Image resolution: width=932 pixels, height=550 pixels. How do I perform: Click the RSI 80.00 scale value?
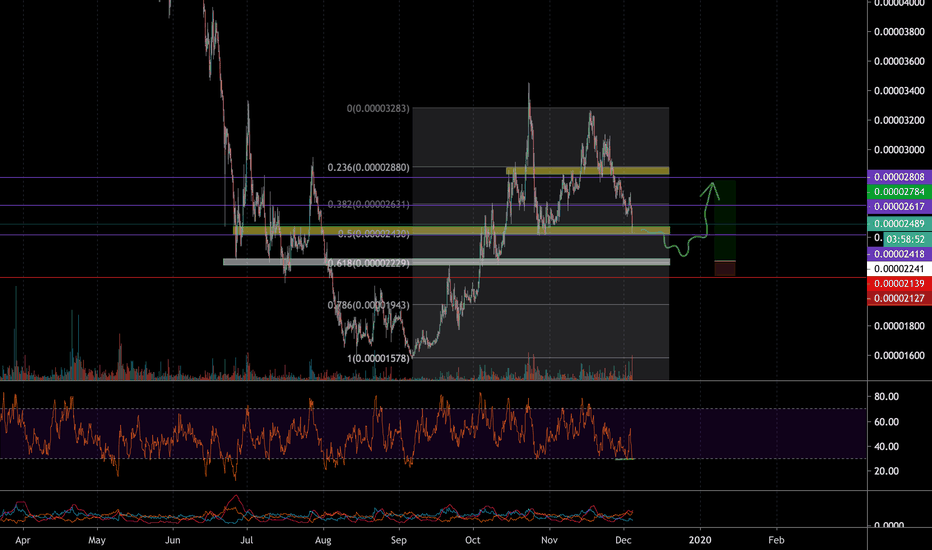(x=886, y=397)
